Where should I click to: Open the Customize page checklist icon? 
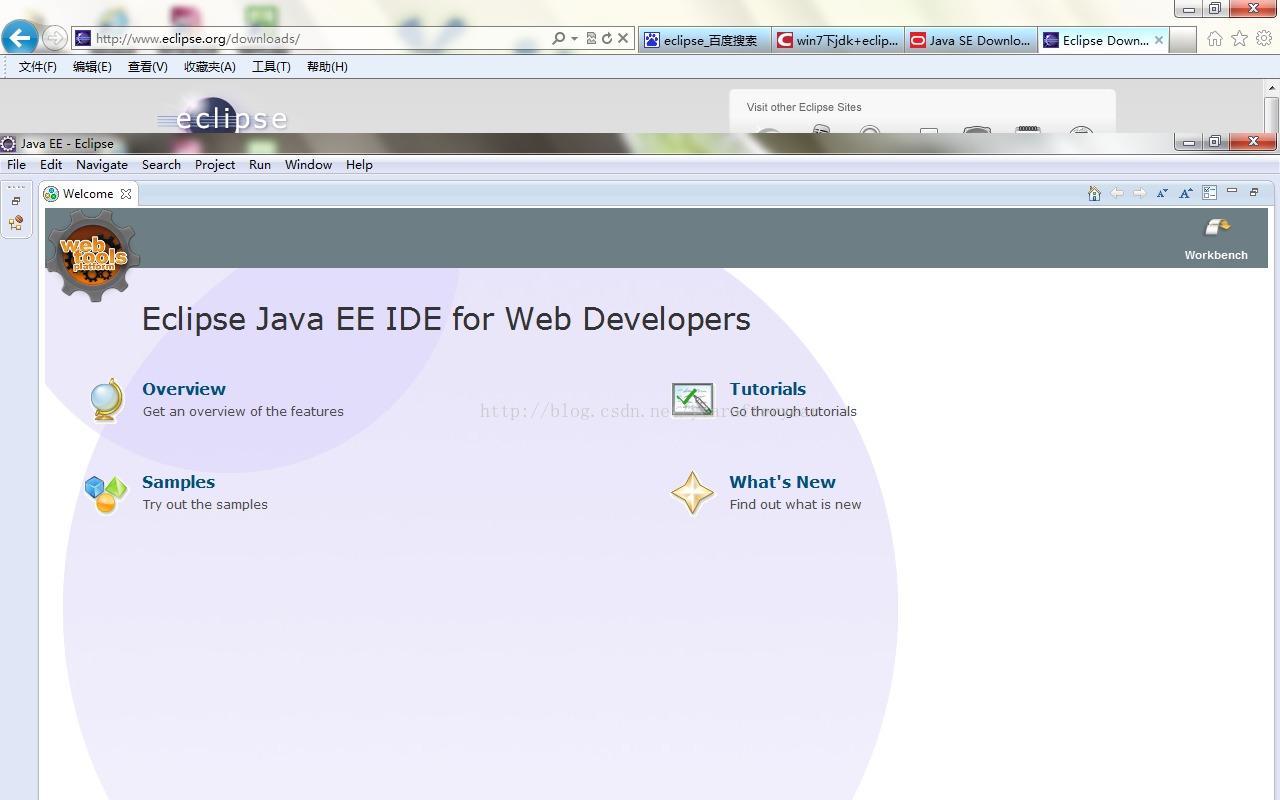[1209, 193]
